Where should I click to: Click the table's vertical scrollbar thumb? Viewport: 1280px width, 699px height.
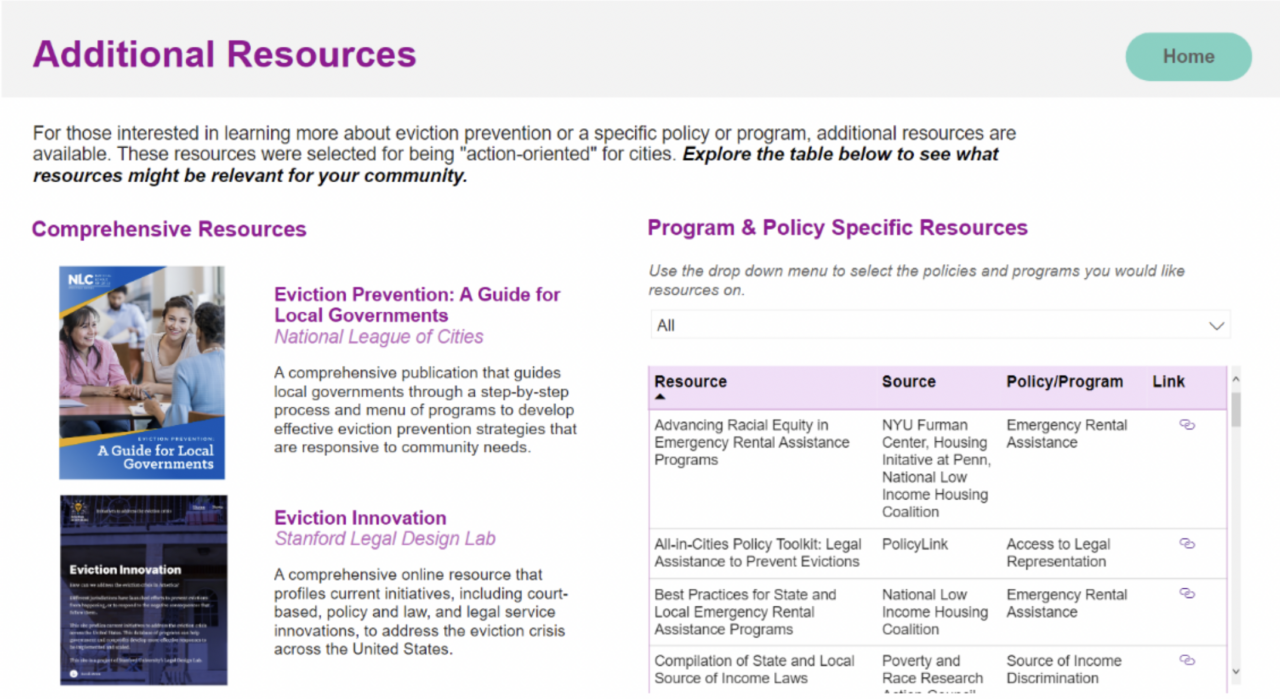[1235, 408]
